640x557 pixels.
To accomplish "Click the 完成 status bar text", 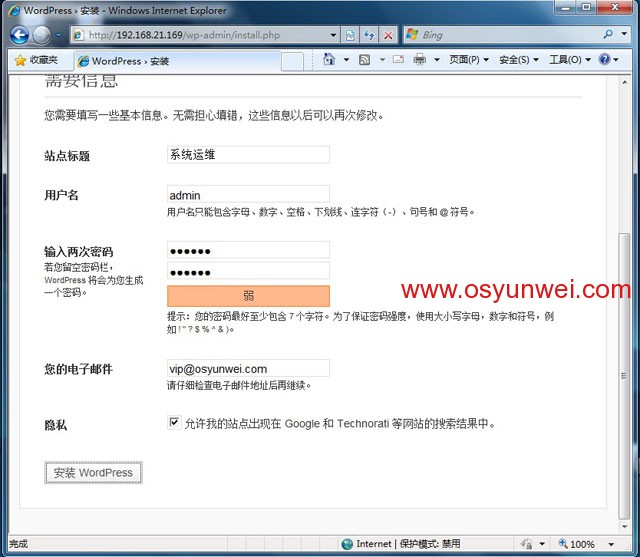I will click(18, 544).
